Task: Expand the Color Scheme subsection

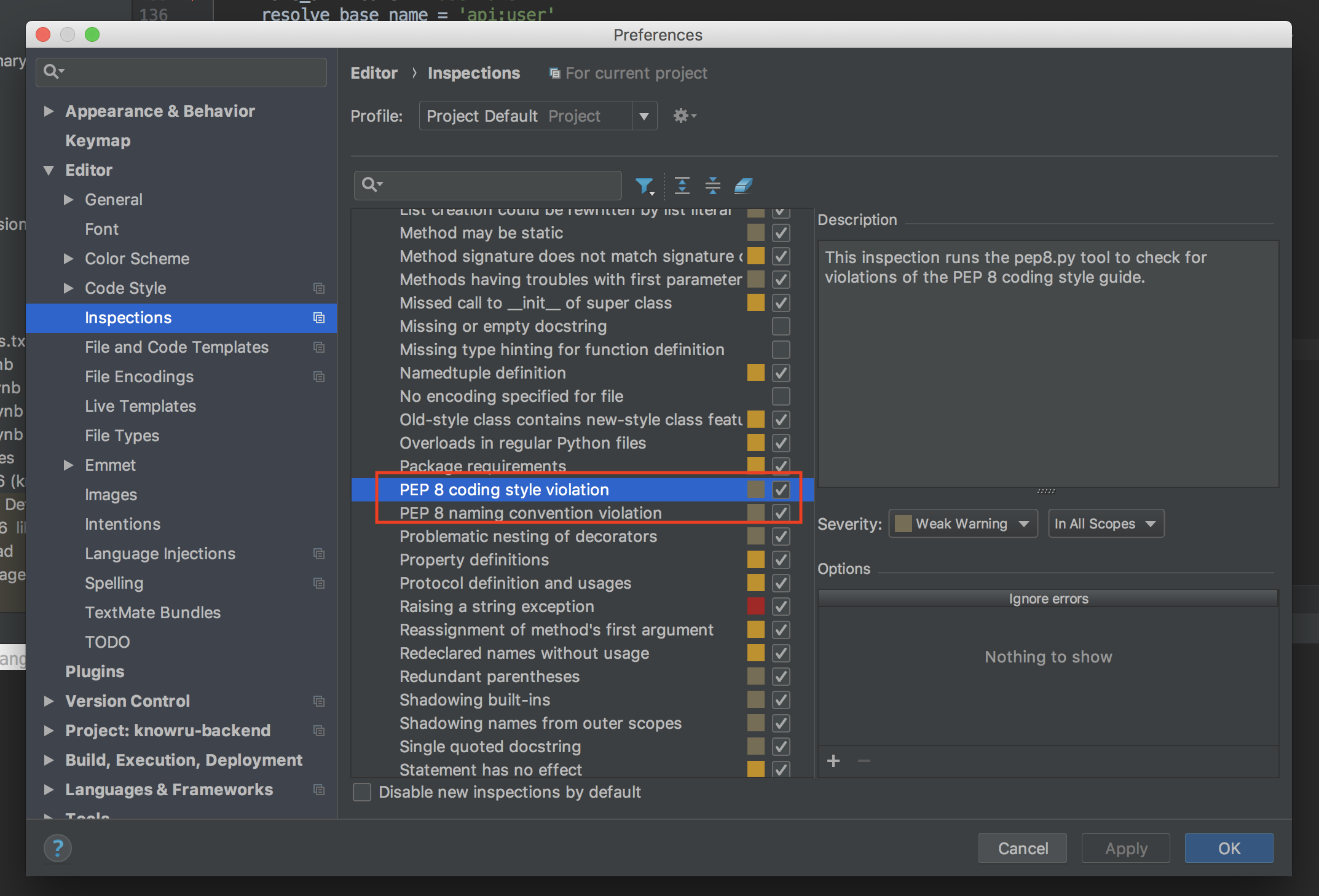Action: (68, 259)
